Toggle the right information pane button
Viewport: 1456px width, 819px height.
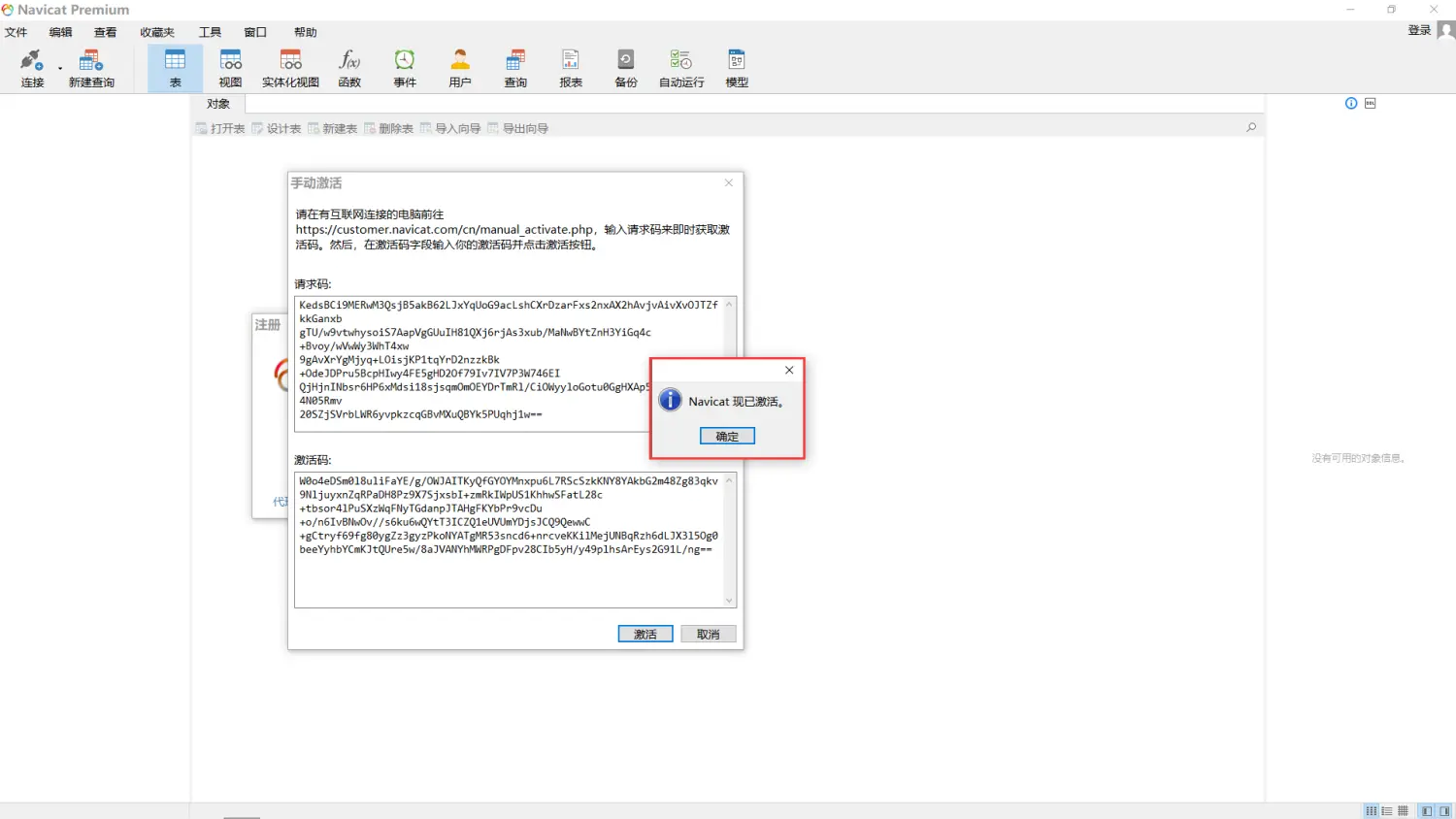[1444, 811]
